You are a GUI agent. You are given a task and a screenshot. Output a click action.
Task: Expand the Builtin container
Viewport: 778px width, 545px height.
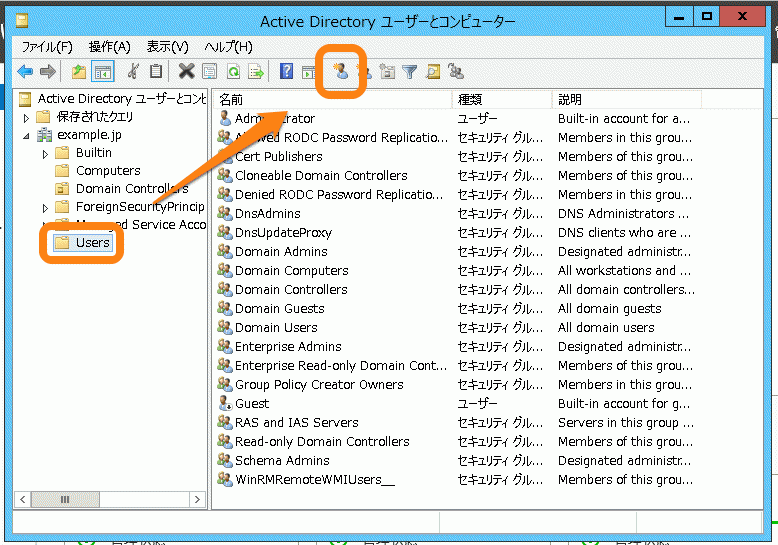click(x=45, y=154)
